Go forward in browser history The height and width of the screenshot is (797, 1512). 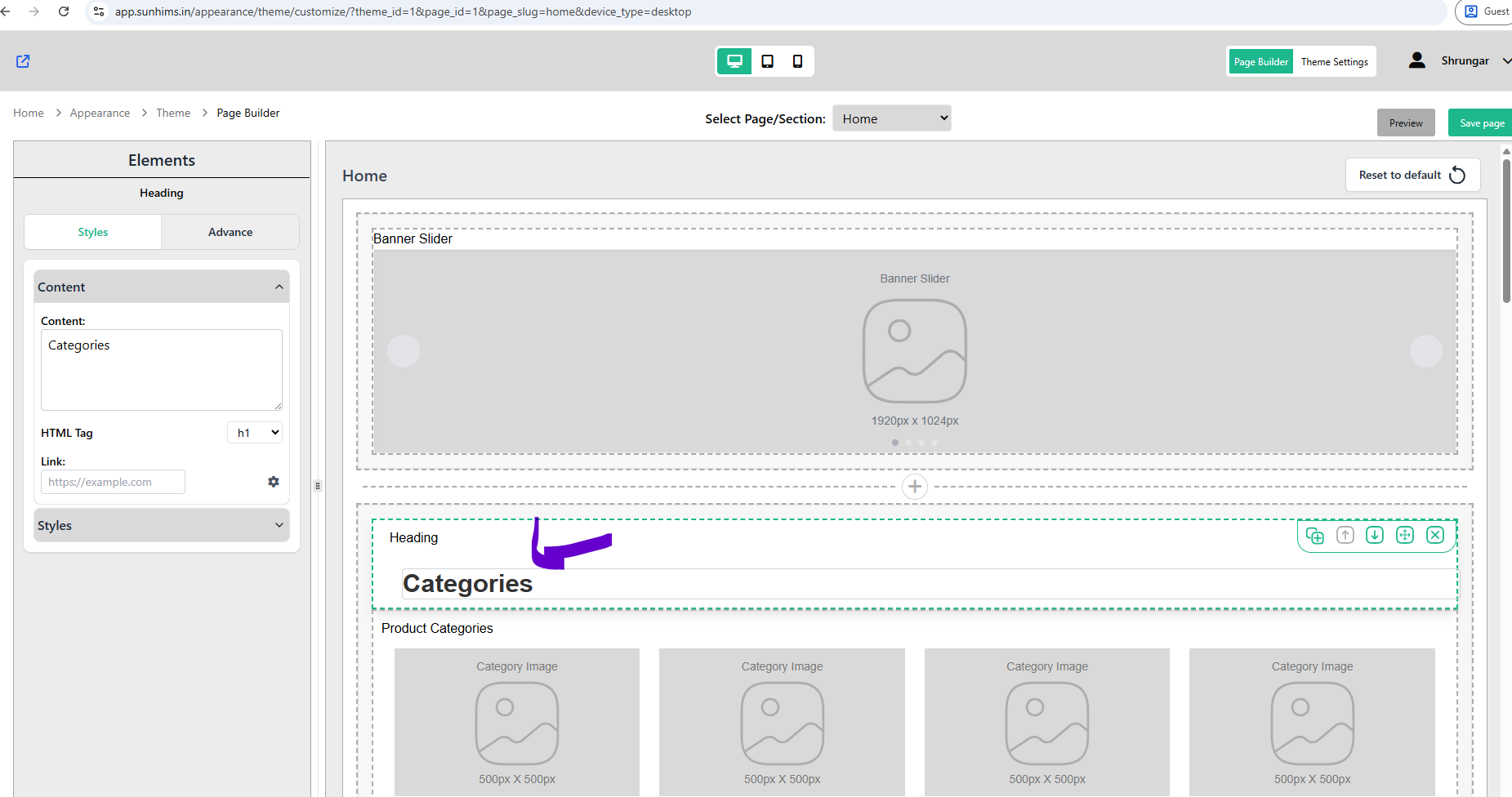click(34, 11)
